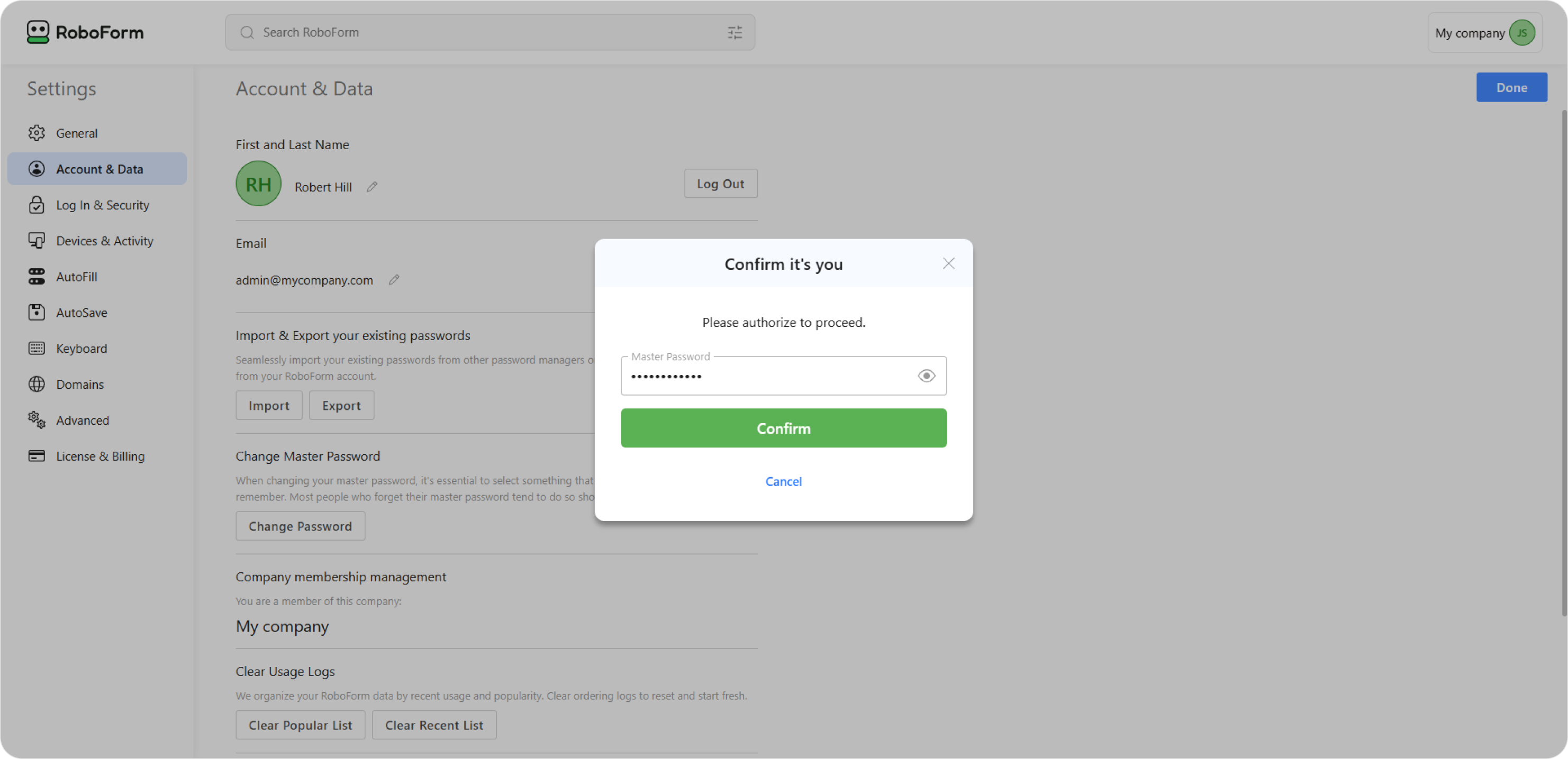The width and height of the screenshot is (1568, 759).
Task: Open General settings section
Action: pyautogui.click(x=97, y=133)
